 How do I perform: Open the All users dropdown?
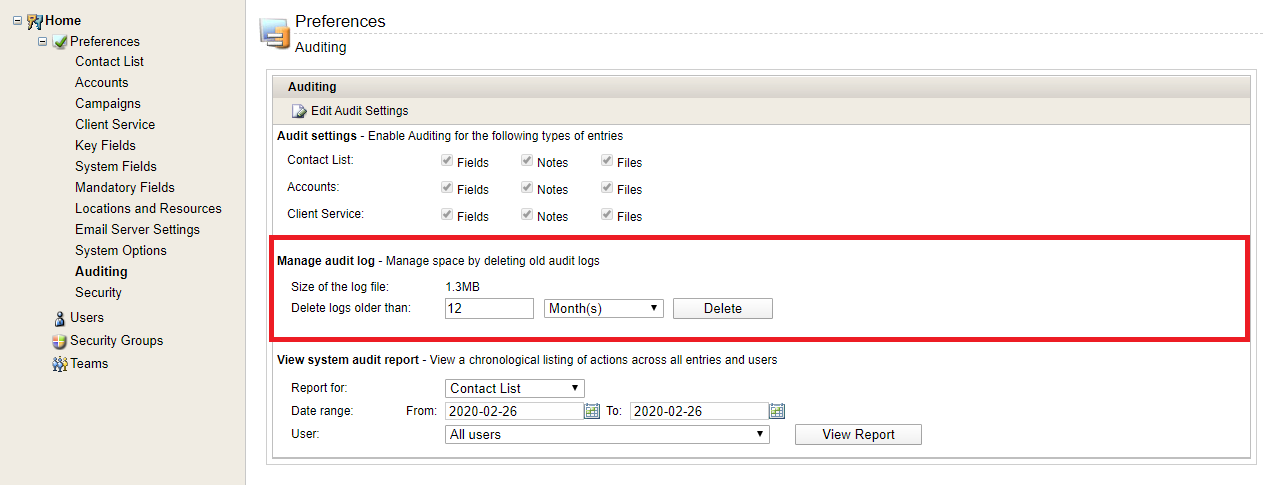coord(606,434)
